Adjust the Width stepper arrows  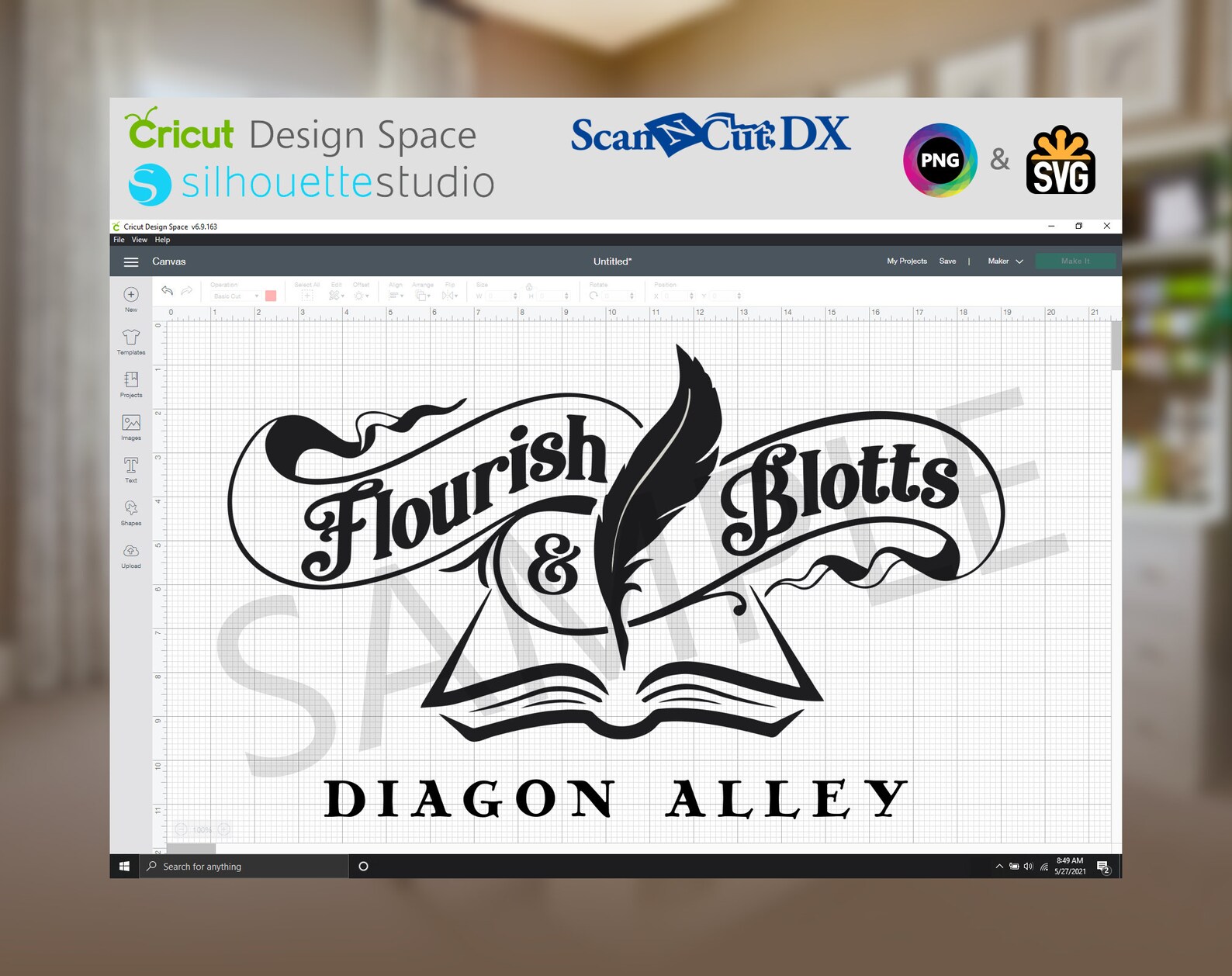pyautogui.click(x=515, y=296)
